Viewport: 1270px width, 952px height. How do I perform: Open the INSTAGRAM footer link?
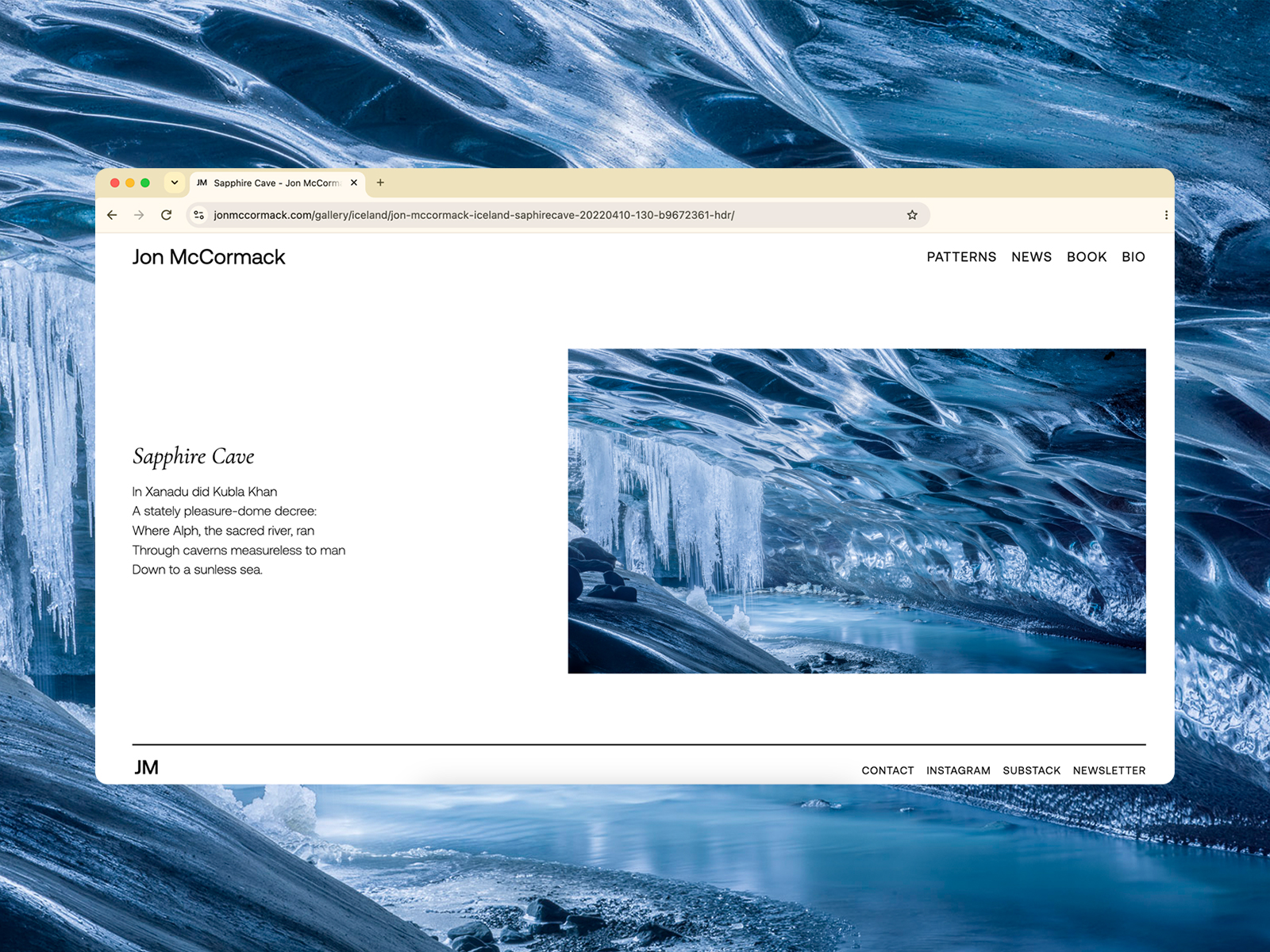[x=958, y=770]
